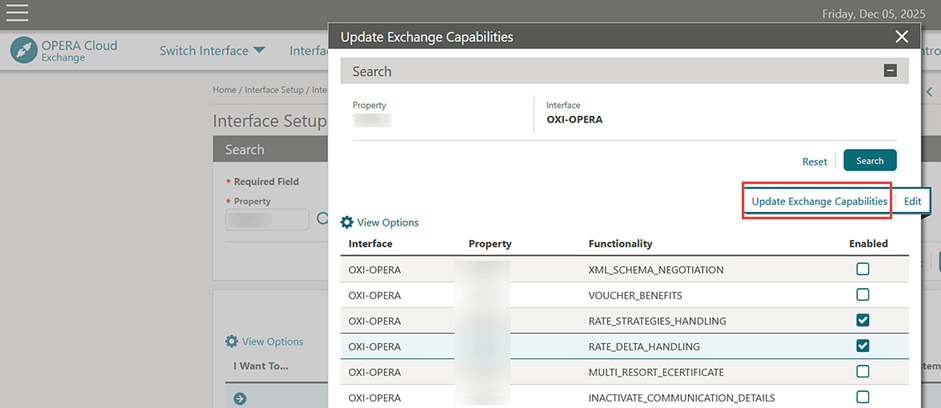The width and height of the screenshot is (941, 408).
Task: Click the Property column header
Action: coord(490,244)
